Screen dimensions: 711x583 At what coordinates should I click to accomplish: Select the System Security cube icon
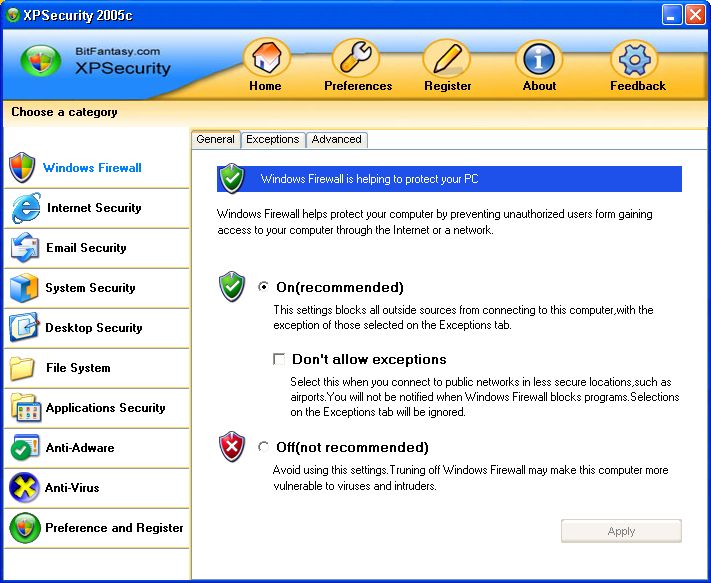click(x=24, y=287)
